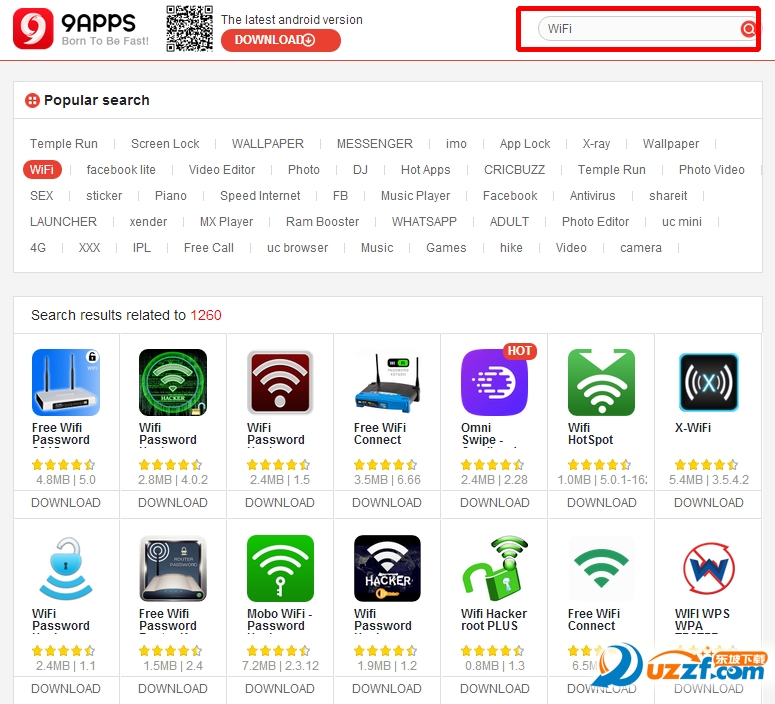Choose the camera popular search
The image size is (775, 704).
[641, 248]
